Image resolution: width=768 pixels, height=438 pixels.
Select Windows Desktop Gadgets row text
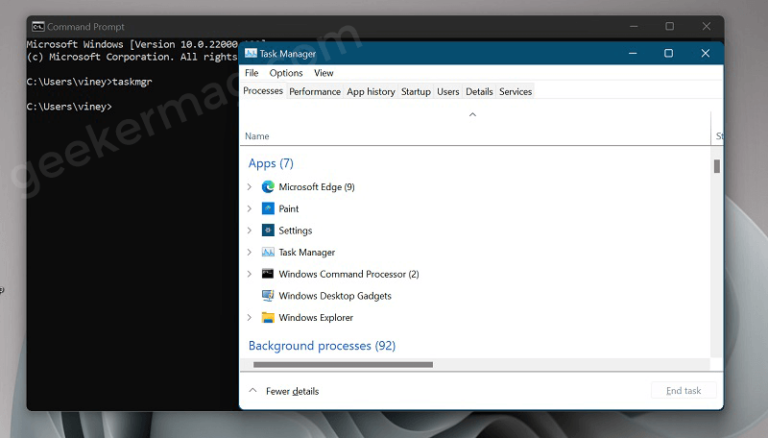coord(335,295)
